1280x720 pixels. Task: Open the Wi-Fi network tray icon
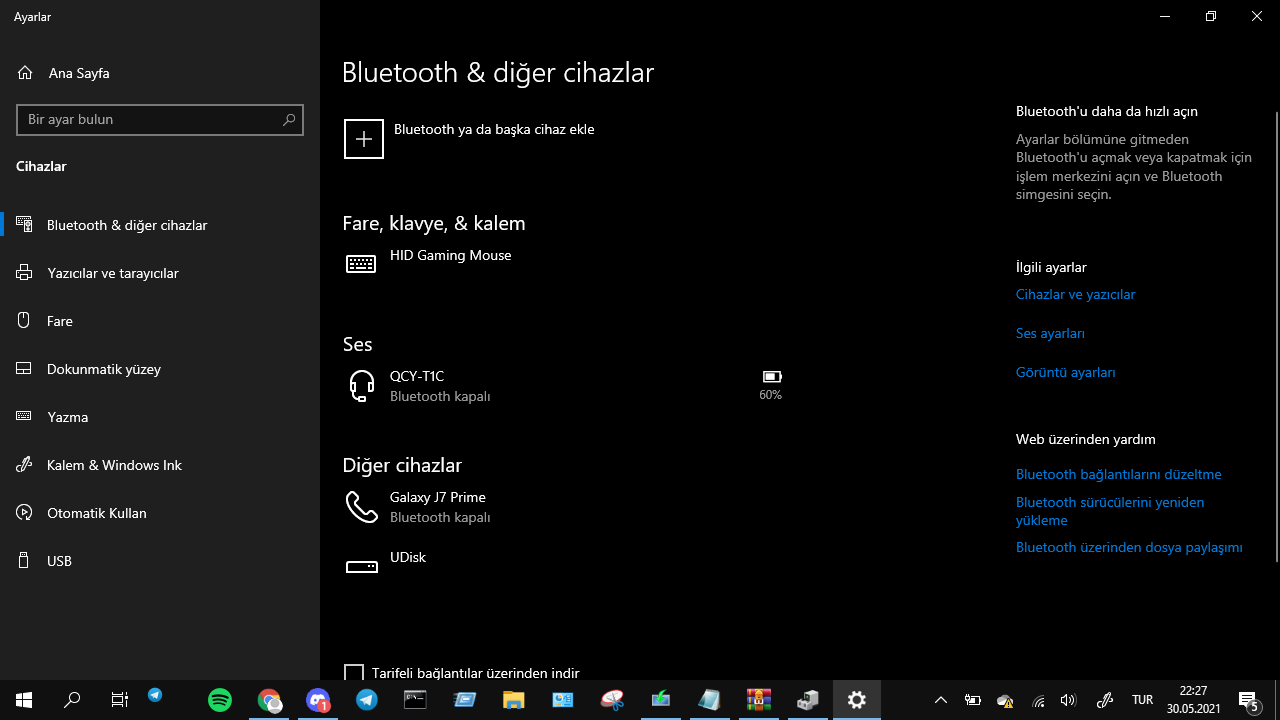(x=1039, y=700)
